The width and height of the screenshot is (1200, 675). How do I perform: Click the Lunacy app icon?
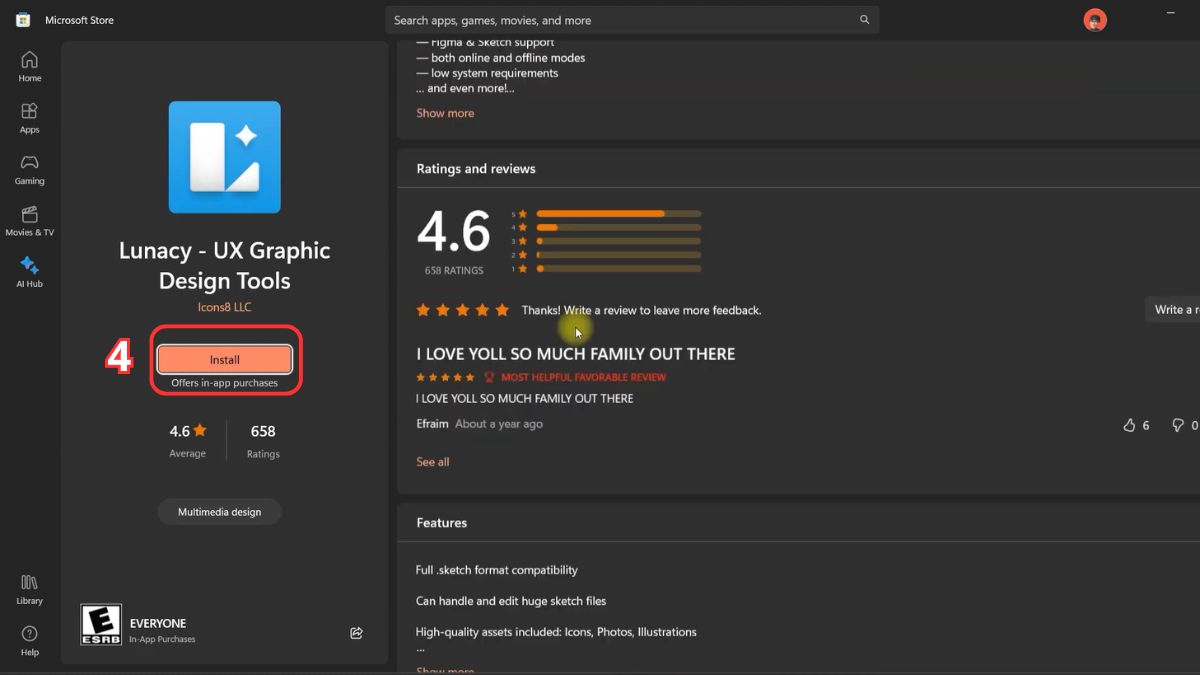pyautogui.click(x=224, y=157)
